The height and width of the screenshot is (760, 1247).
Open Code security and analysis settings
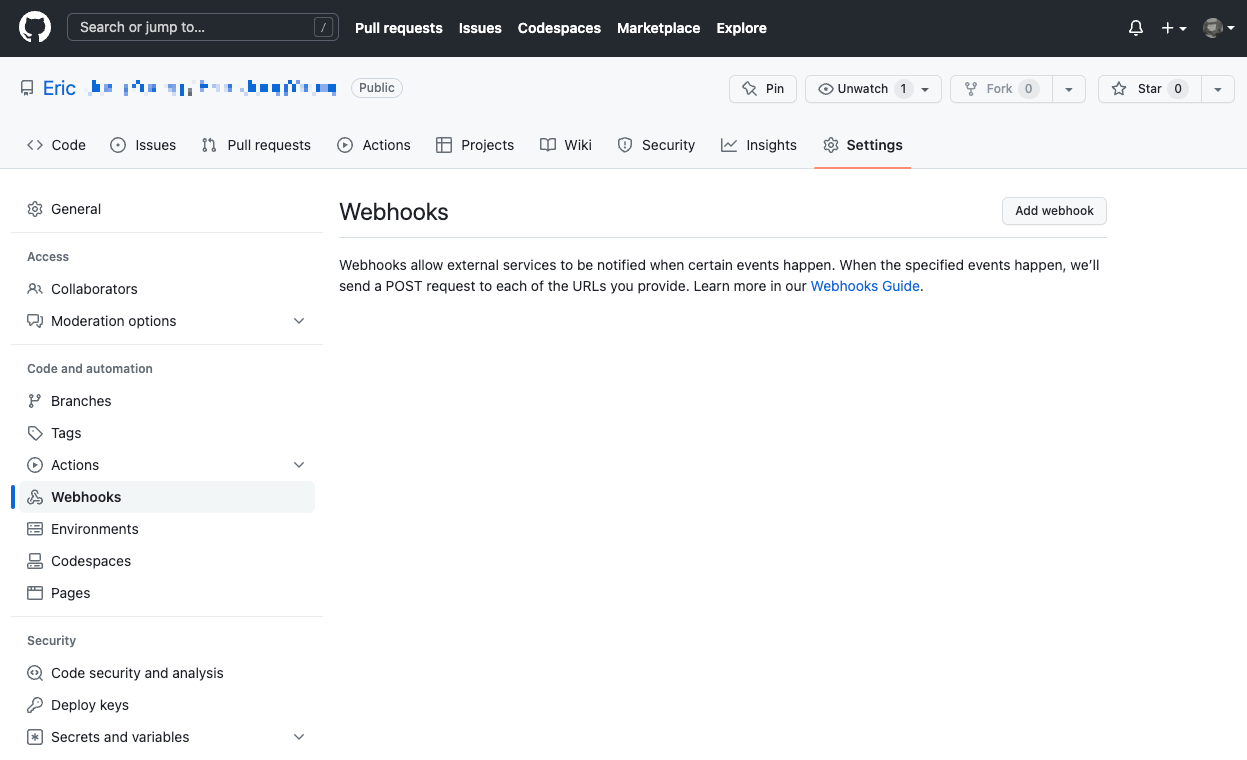[167, 673]
